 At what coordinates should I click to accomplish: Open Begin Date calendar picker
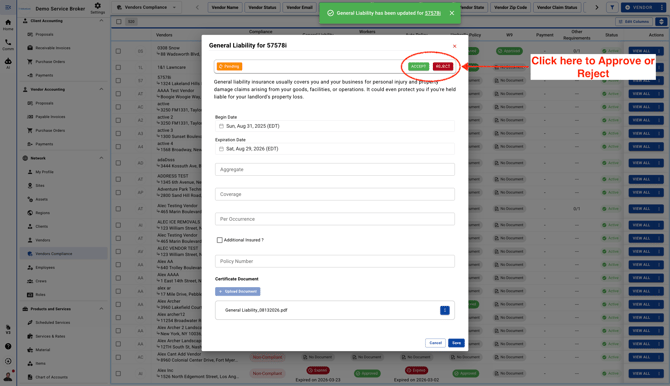point(221,126)
